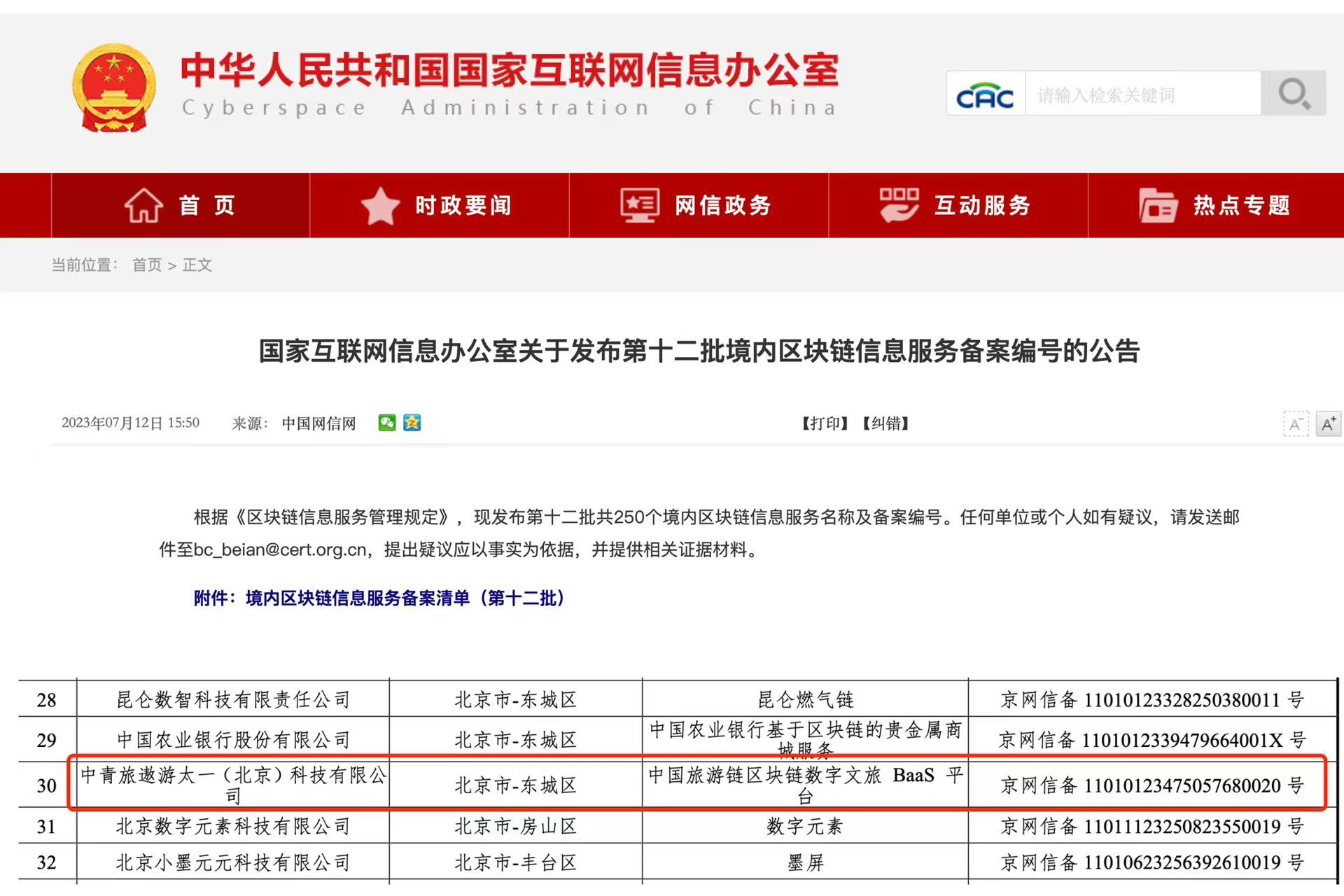Select cell 昆仑数智科技有限责任公司
Image resolution: width=1344 pixels, height=896 pixels.
pyautogui.click(x=233, y=699)
